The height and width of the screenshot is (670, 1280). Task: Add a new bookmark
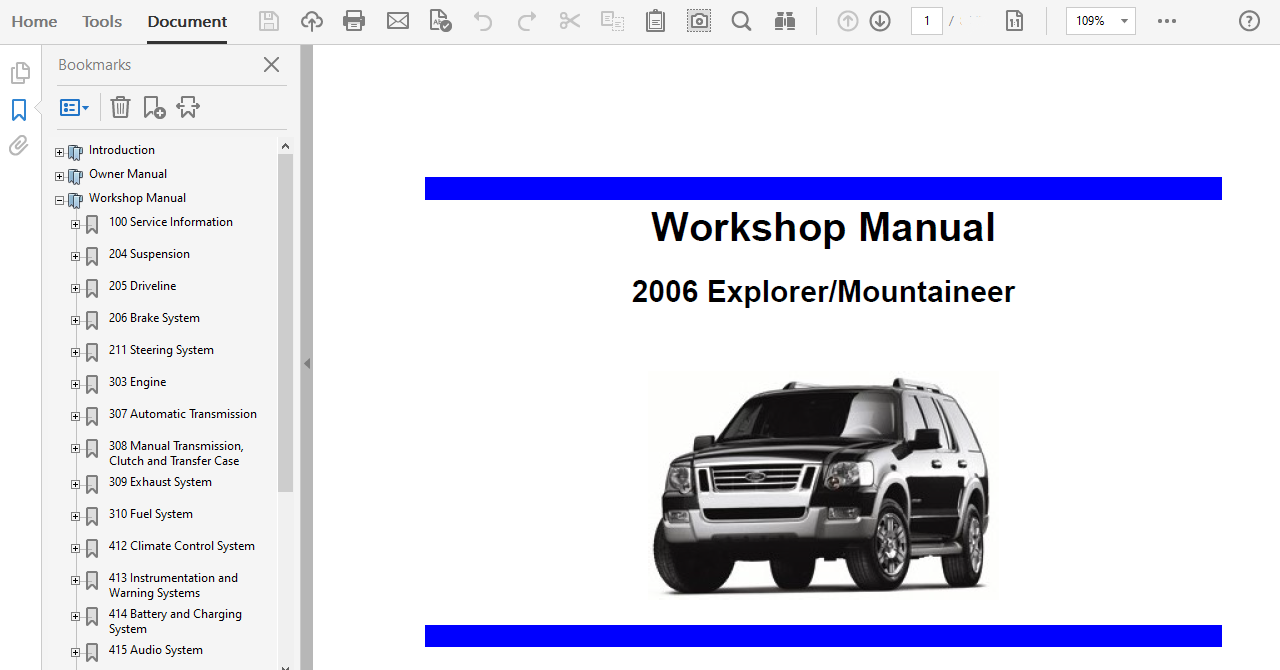[153, 107]
